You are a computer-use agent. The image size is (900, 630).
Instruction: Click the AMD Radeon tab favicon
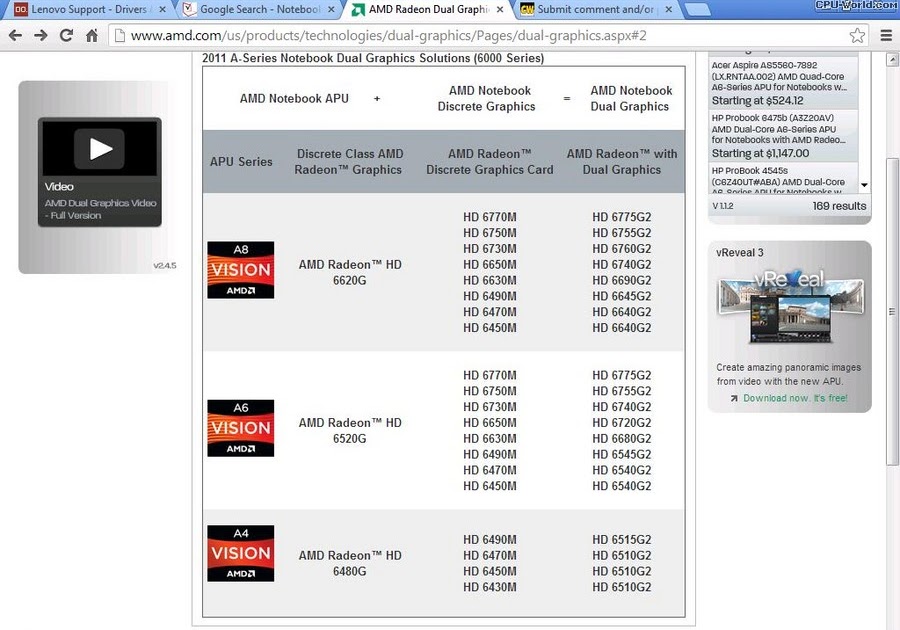[x=358, y=10]
